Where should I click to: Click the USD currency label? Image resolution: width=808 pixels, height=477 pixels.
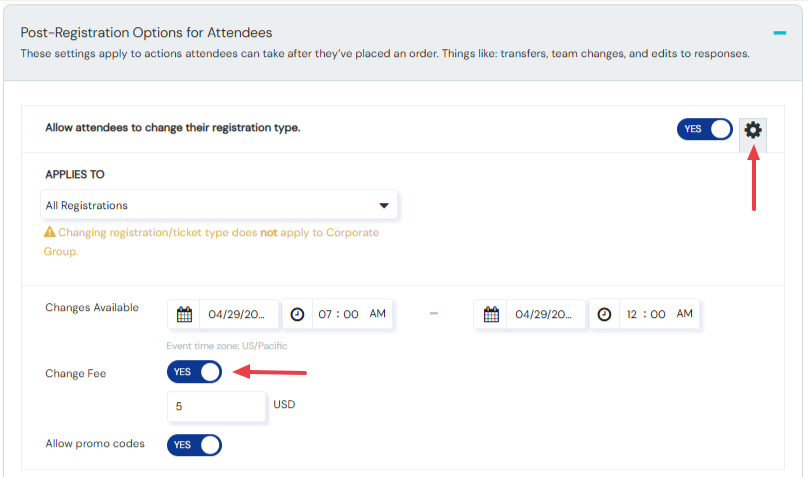point(284,404)
